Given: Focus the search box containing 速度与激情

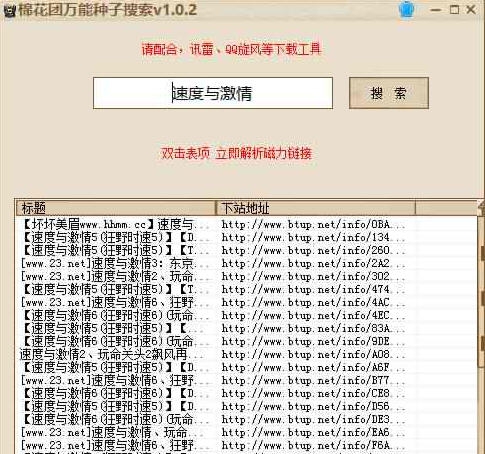Looking at the screenshot, I should pyautogui.click(x=213, y=93).
